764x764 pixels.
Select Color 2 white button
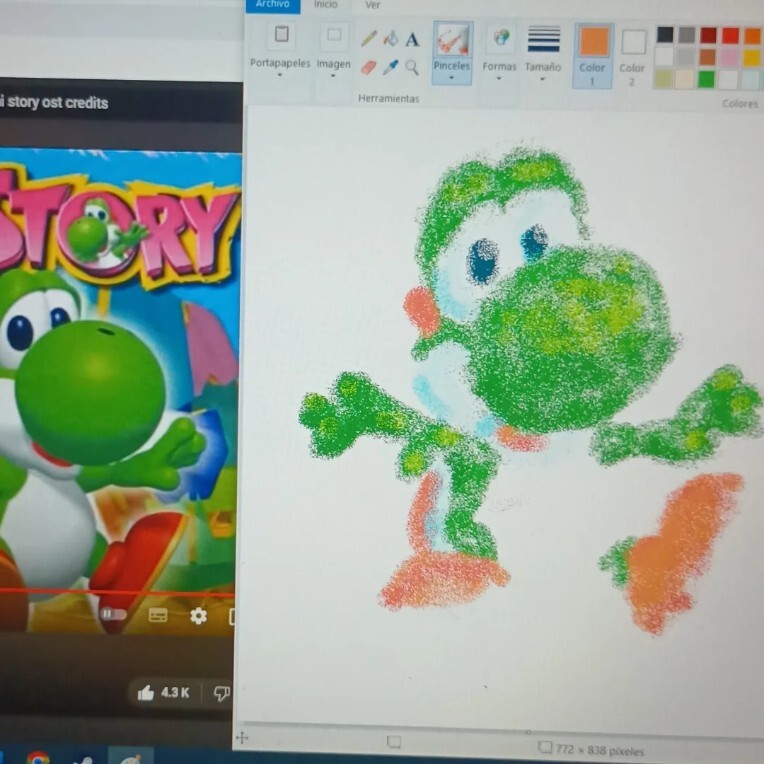(x=633, y=57)
